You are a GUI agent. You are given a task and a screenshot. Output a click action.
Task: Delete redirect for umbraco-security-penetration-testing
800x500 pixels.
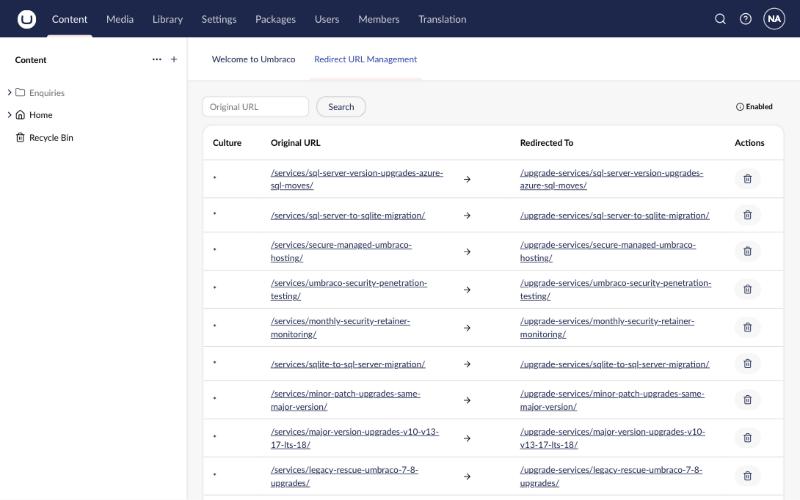click(747, 289)
